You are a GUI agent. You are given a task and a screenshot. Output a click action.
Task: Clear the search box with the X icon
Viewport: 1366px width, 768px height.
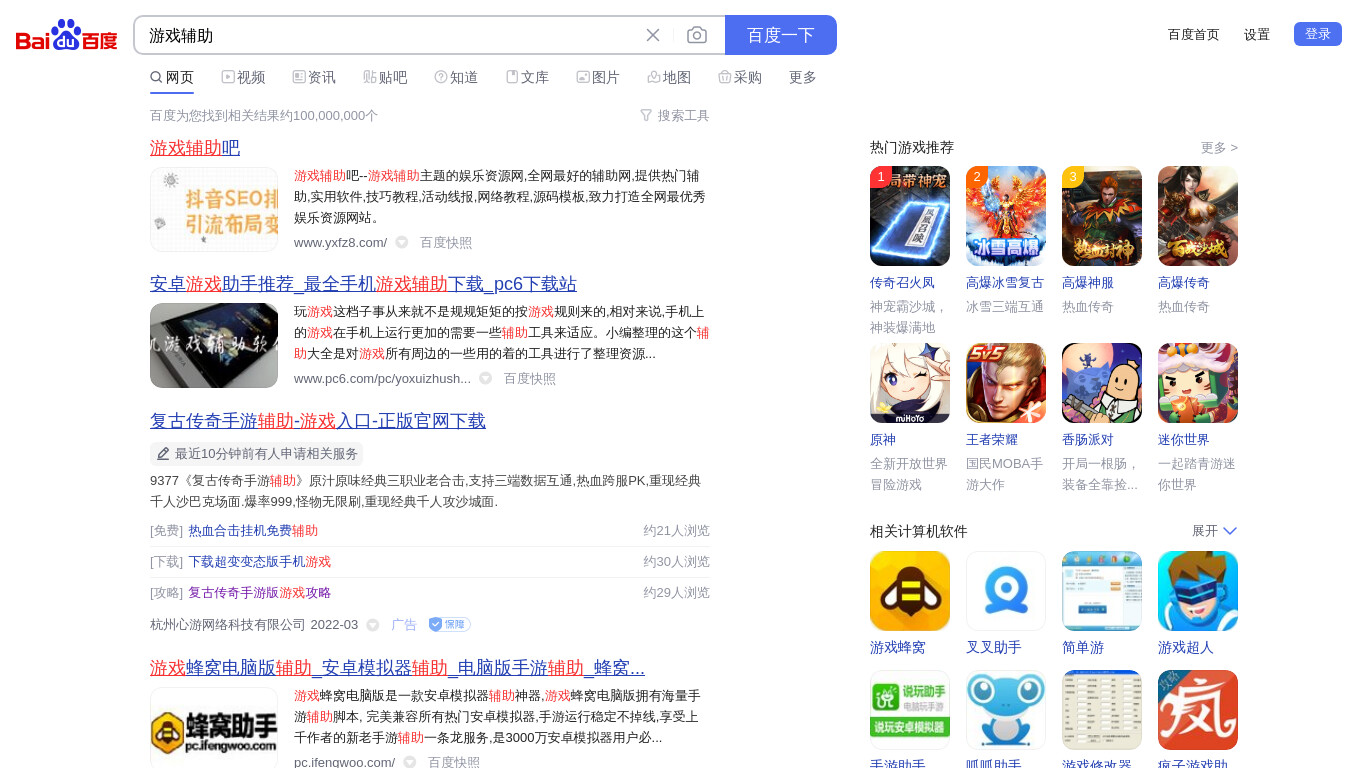653,35
